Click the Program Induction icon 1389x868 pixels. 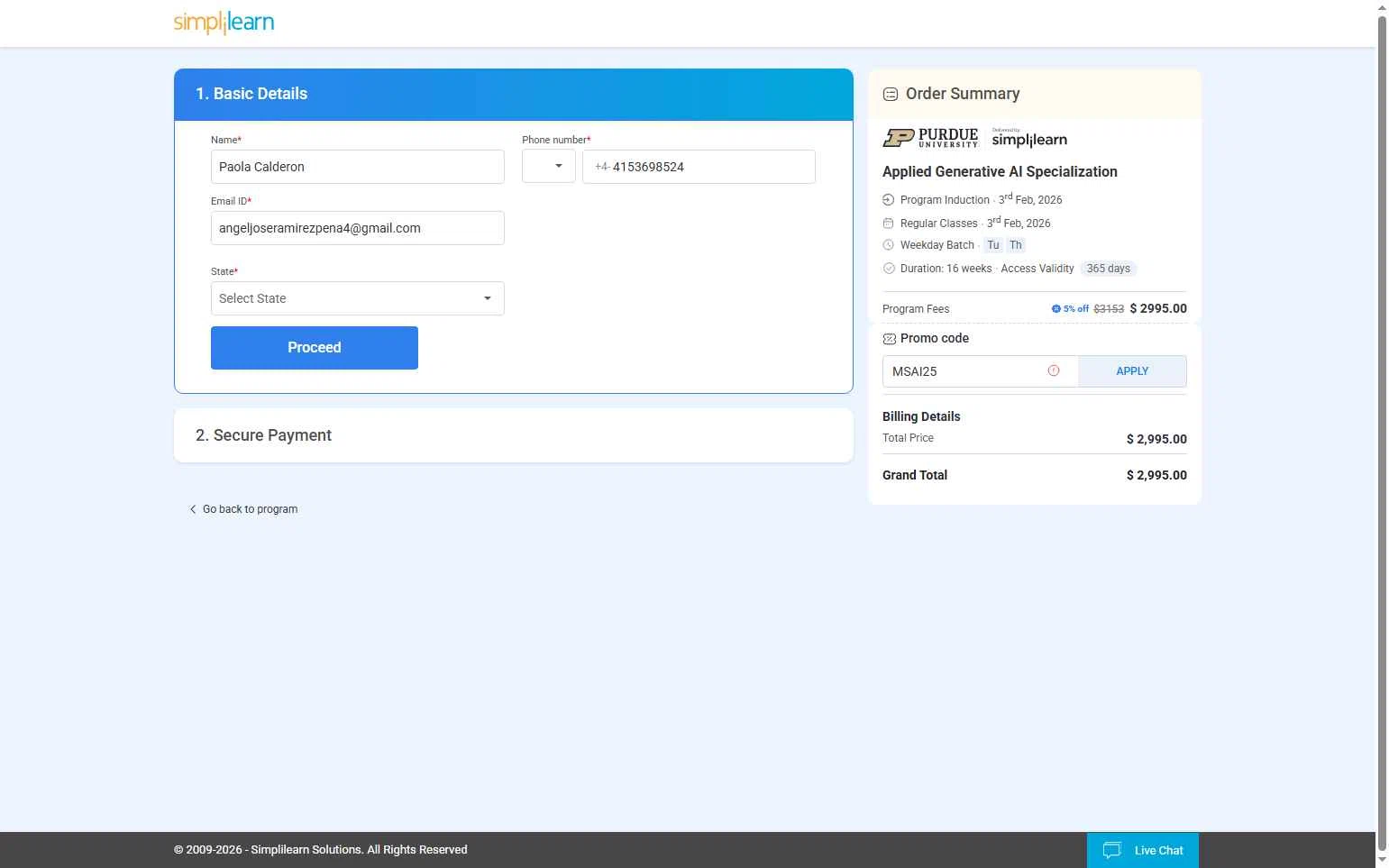coord(888,200)
